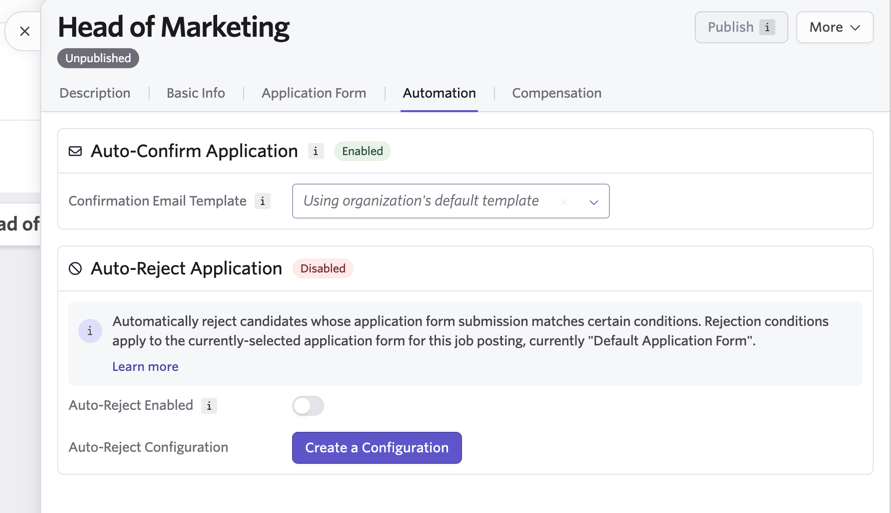The height and width of the screenshot is (513, 891).
Task: View the Compensation tab
Action: pyautogui.click(x=556, y=93)
